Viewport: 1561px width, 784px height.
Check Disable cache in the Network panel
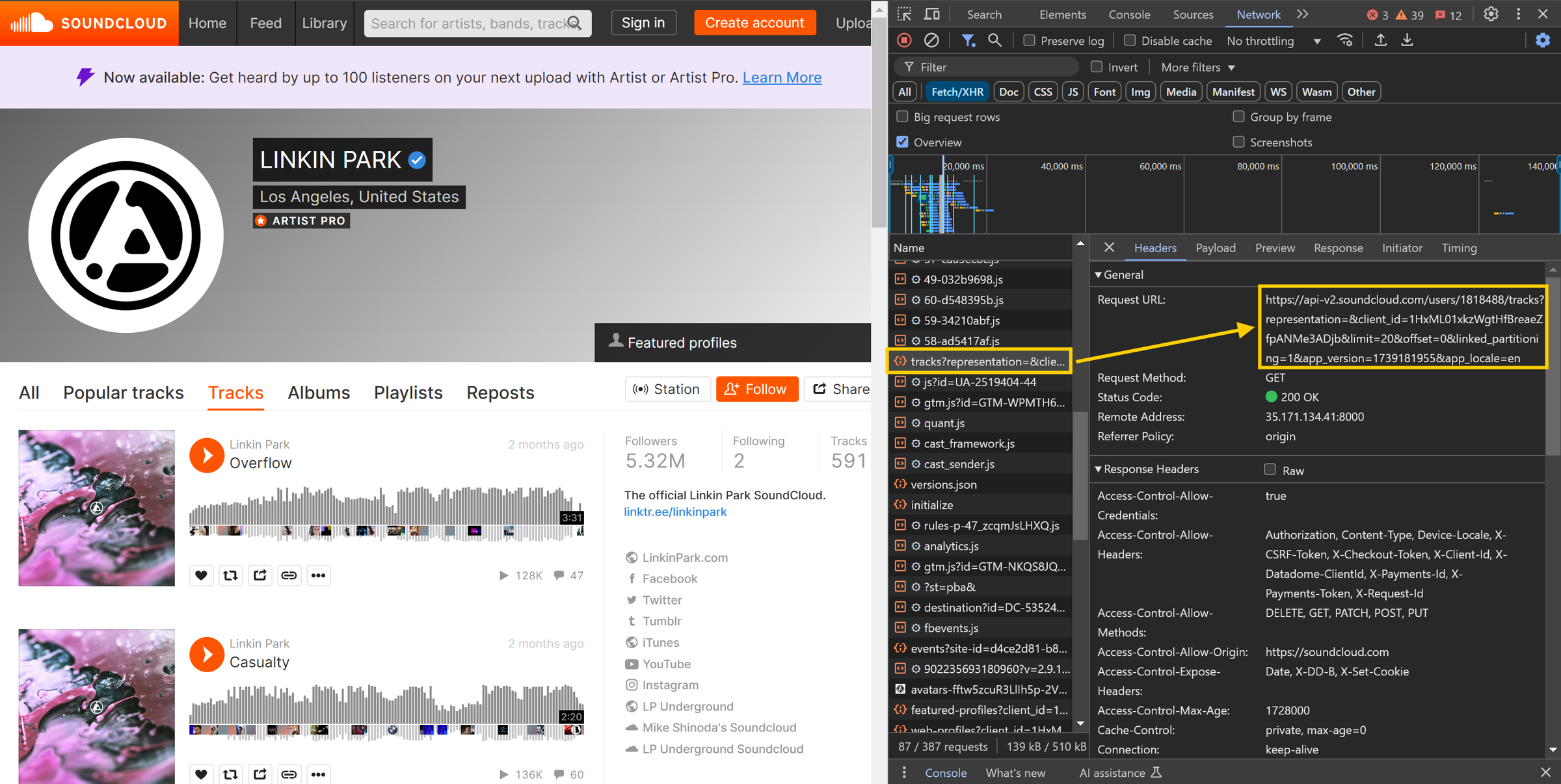(x=1130, y=40)
